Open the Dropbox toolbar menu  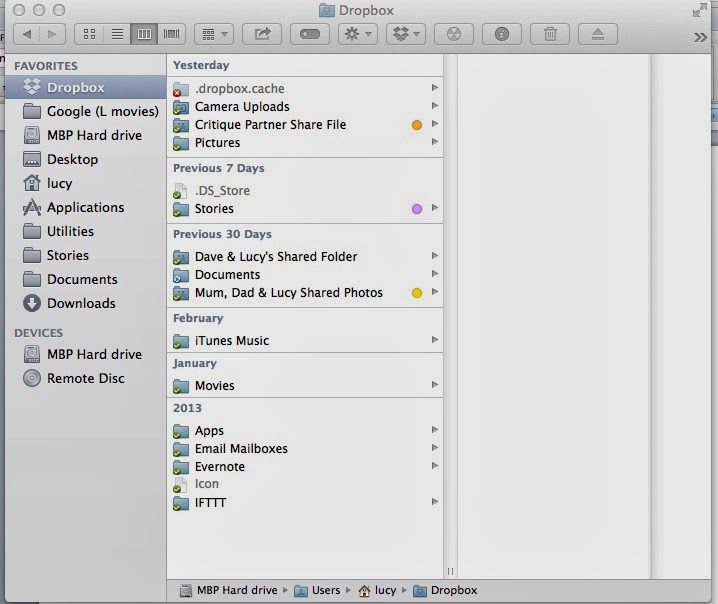coord(406,34)
